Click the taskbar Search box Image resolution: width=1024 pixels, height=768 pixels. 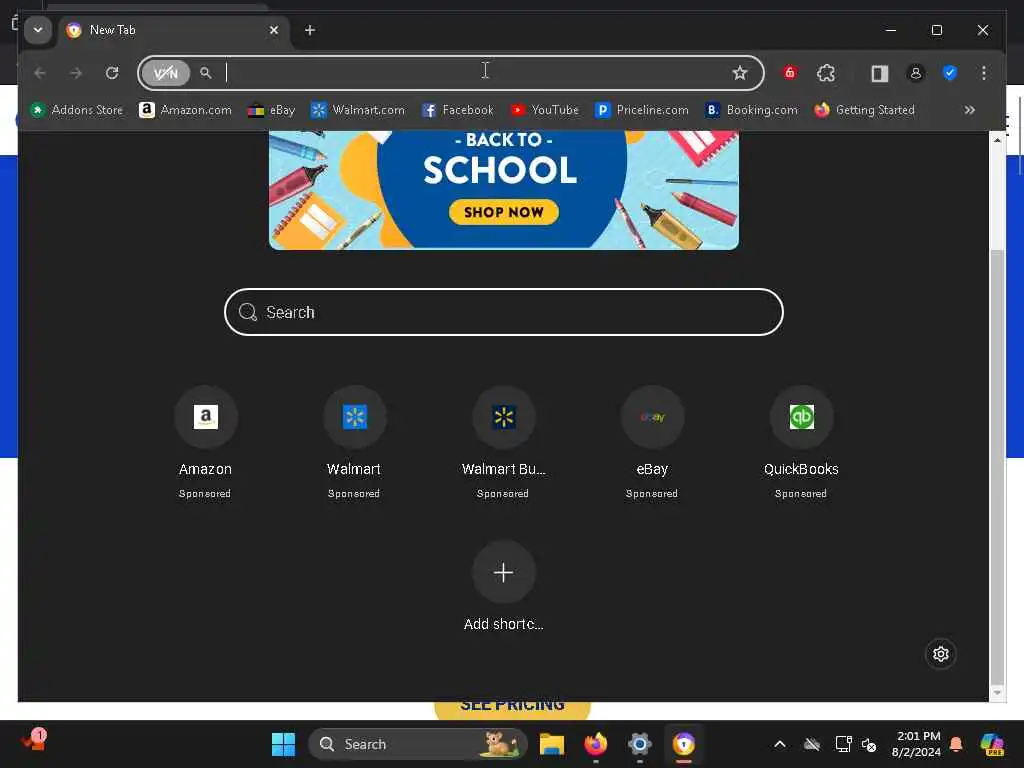418,744
